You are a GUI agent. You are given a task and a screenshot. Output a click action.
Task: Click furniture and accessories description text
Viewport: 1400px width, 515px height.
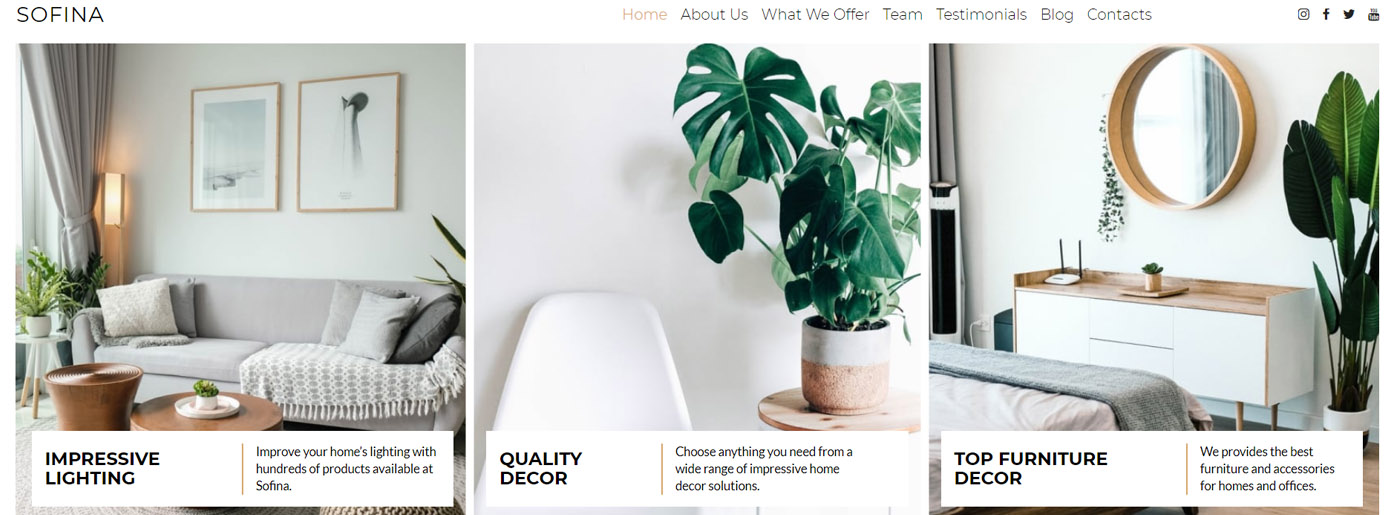coord(1266,468)
